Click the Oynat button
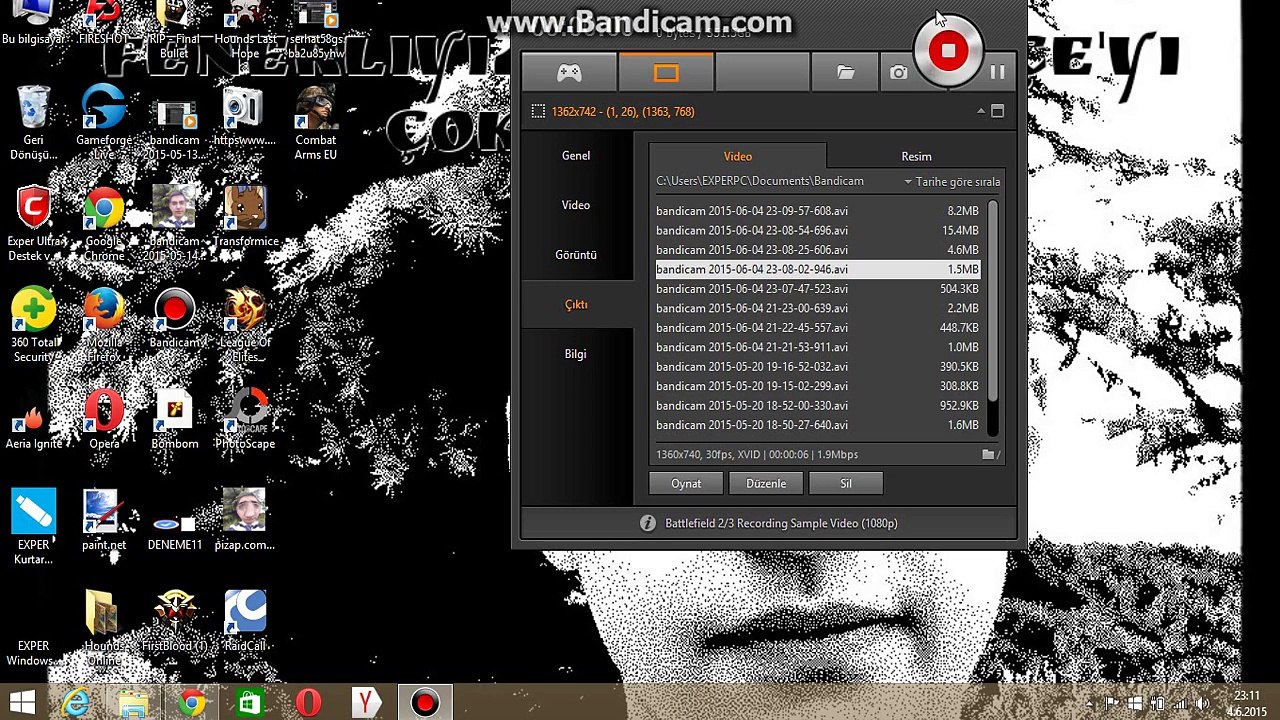Viewport: 1280px width, 720px height. (686, 484)
